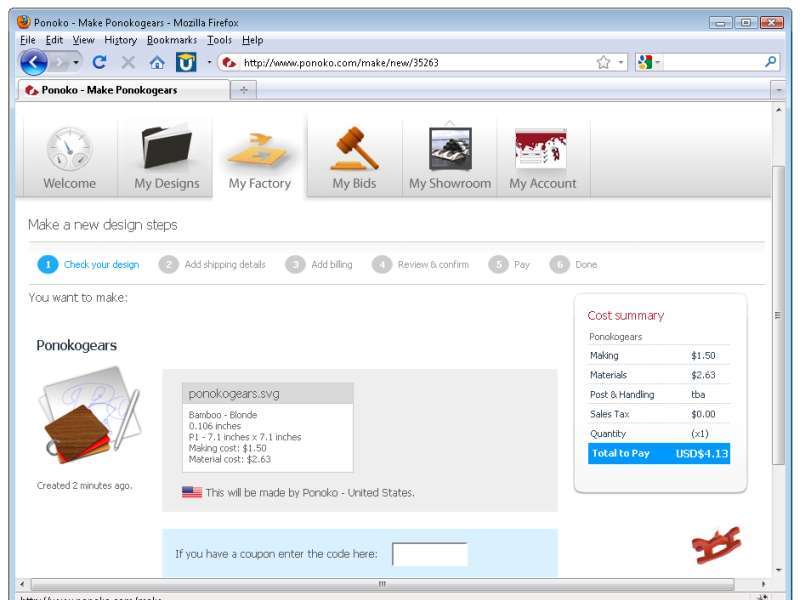Reload the current page

(x=99, y=63)
